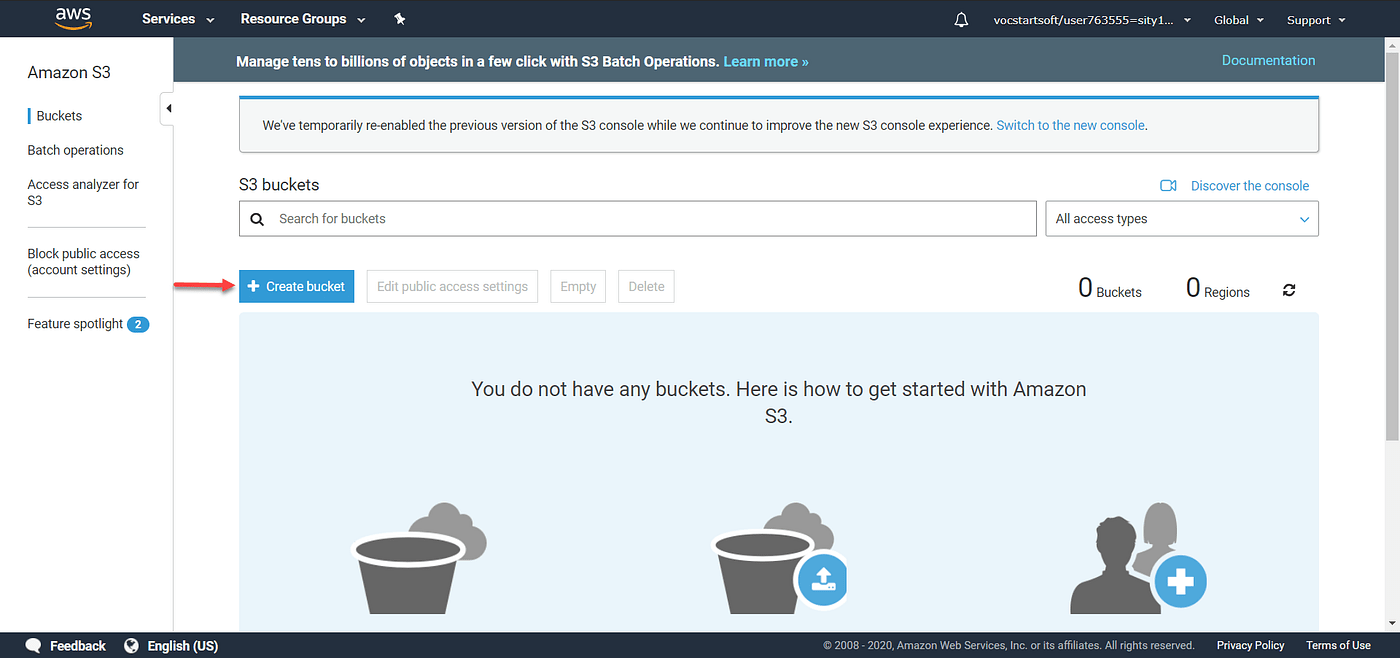Open the Feature spotlight badge showing 2
This screenshot has width=1400, height=658.
(x=138, y=324)
